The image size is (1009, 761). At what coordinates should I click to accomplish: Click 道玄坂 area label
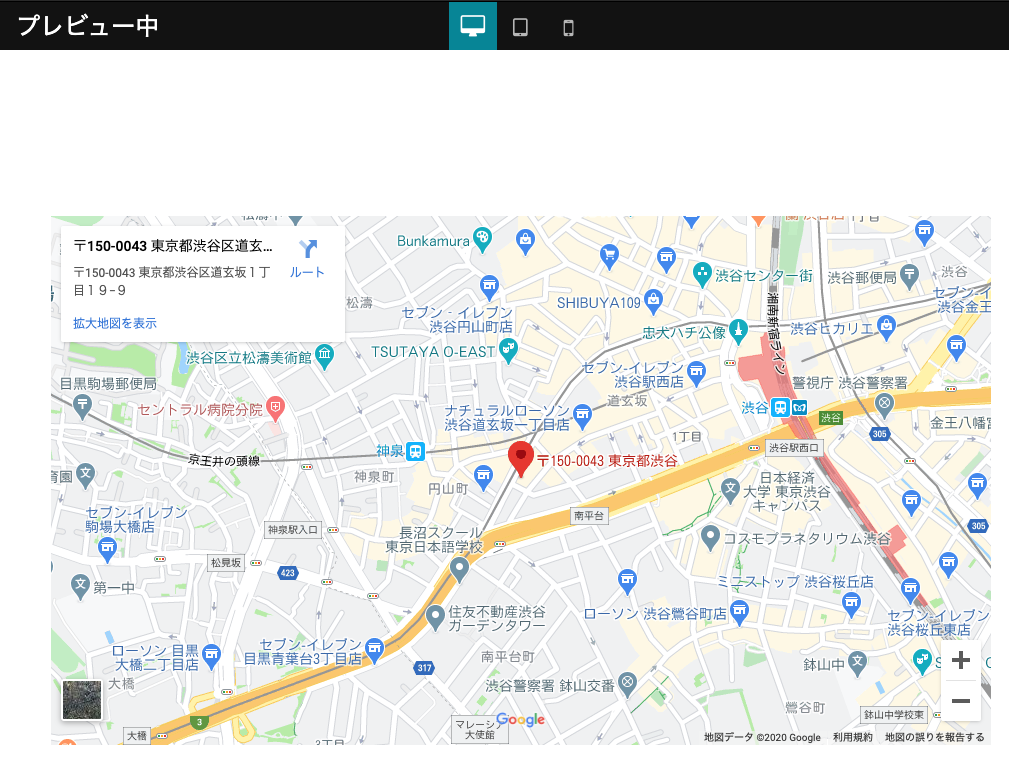coord(627,400)
